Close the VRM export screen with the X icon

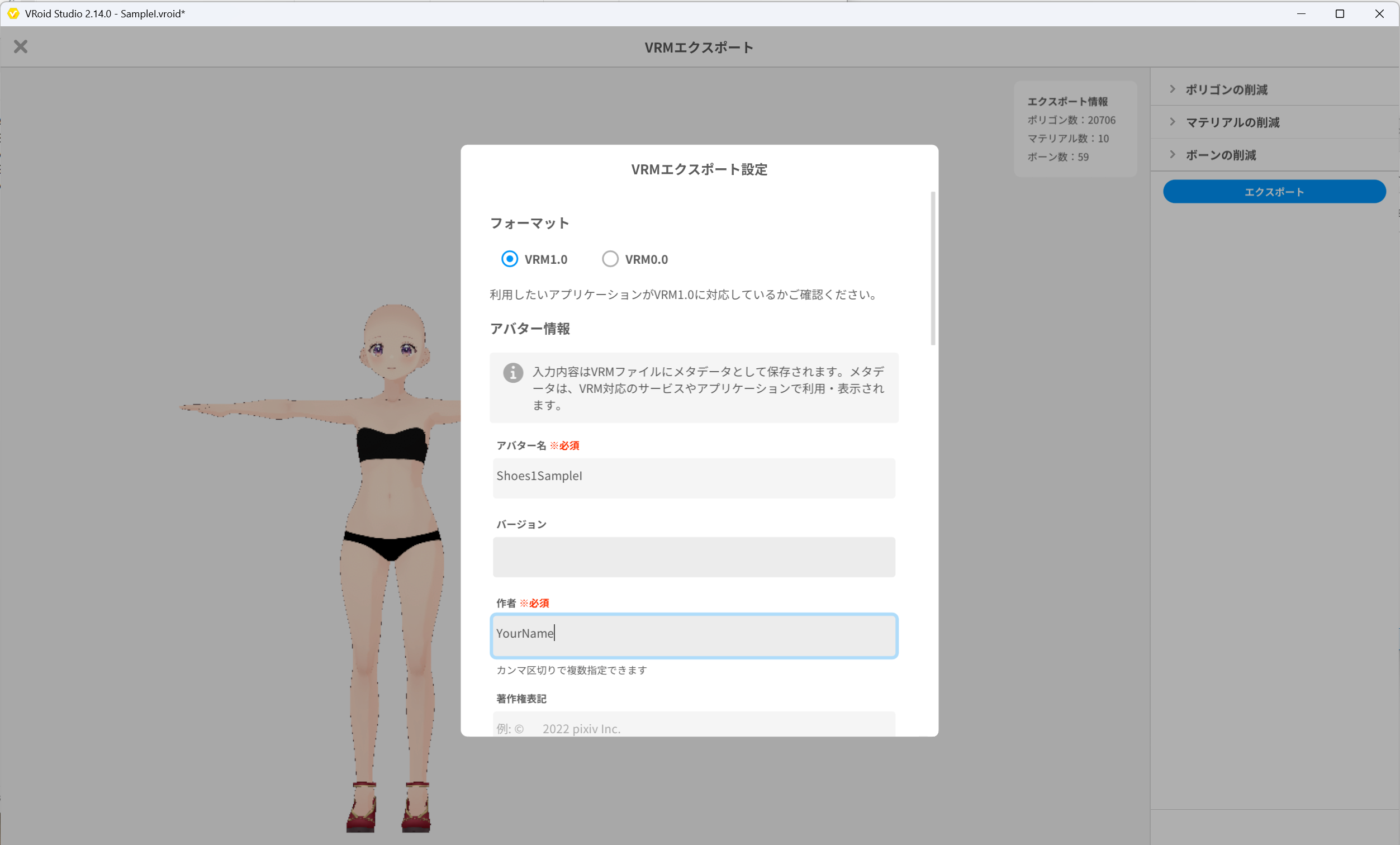(x=21, y=46)
